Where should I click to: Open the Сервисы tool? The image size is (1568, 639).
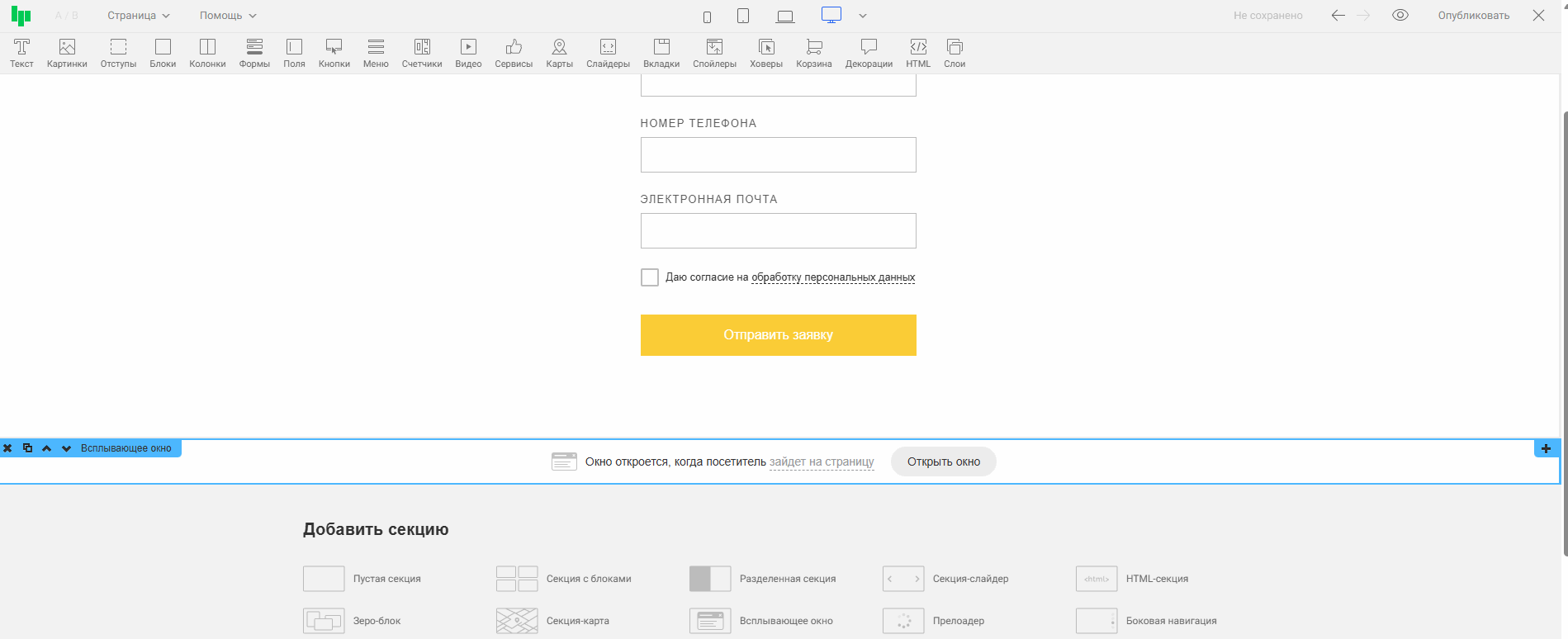point(514,53)
